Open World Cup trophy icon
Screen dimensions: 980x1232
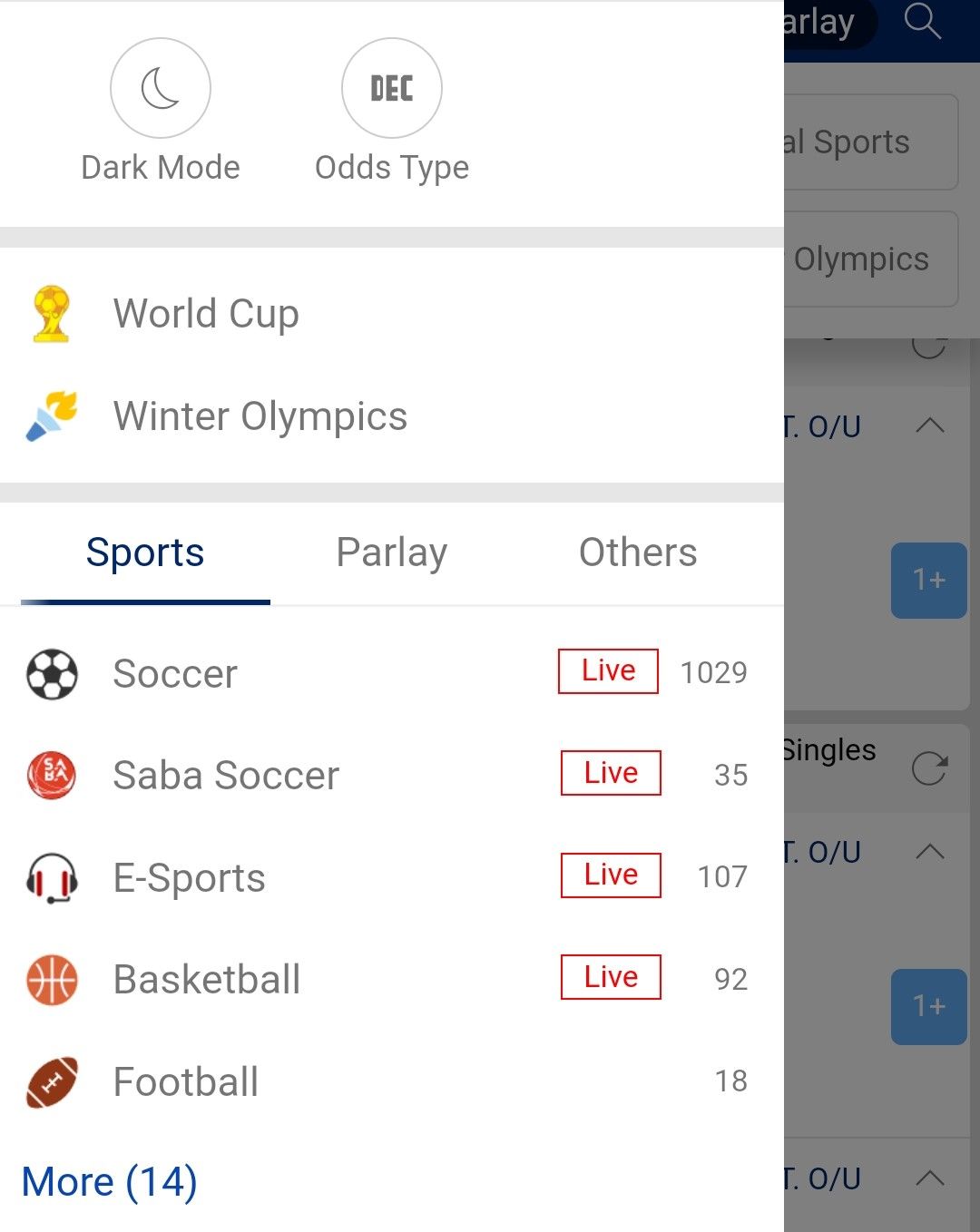[51, 314]
